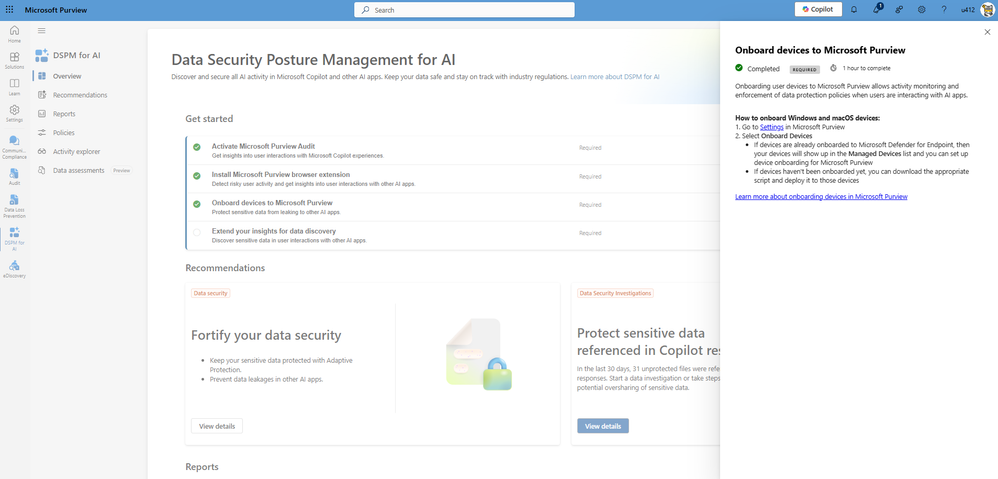998x479 pixels.
Task: Open the notifications bell icon
Action: point(854,10)
